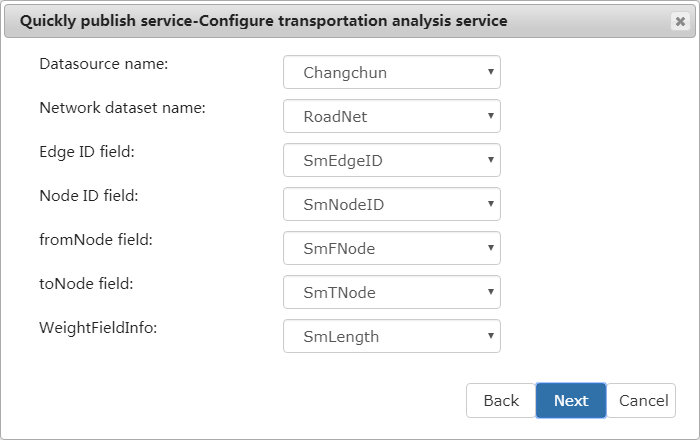
Task: Click the 'WeightFieldInfo:' label
Action: (x=100, y=328)
